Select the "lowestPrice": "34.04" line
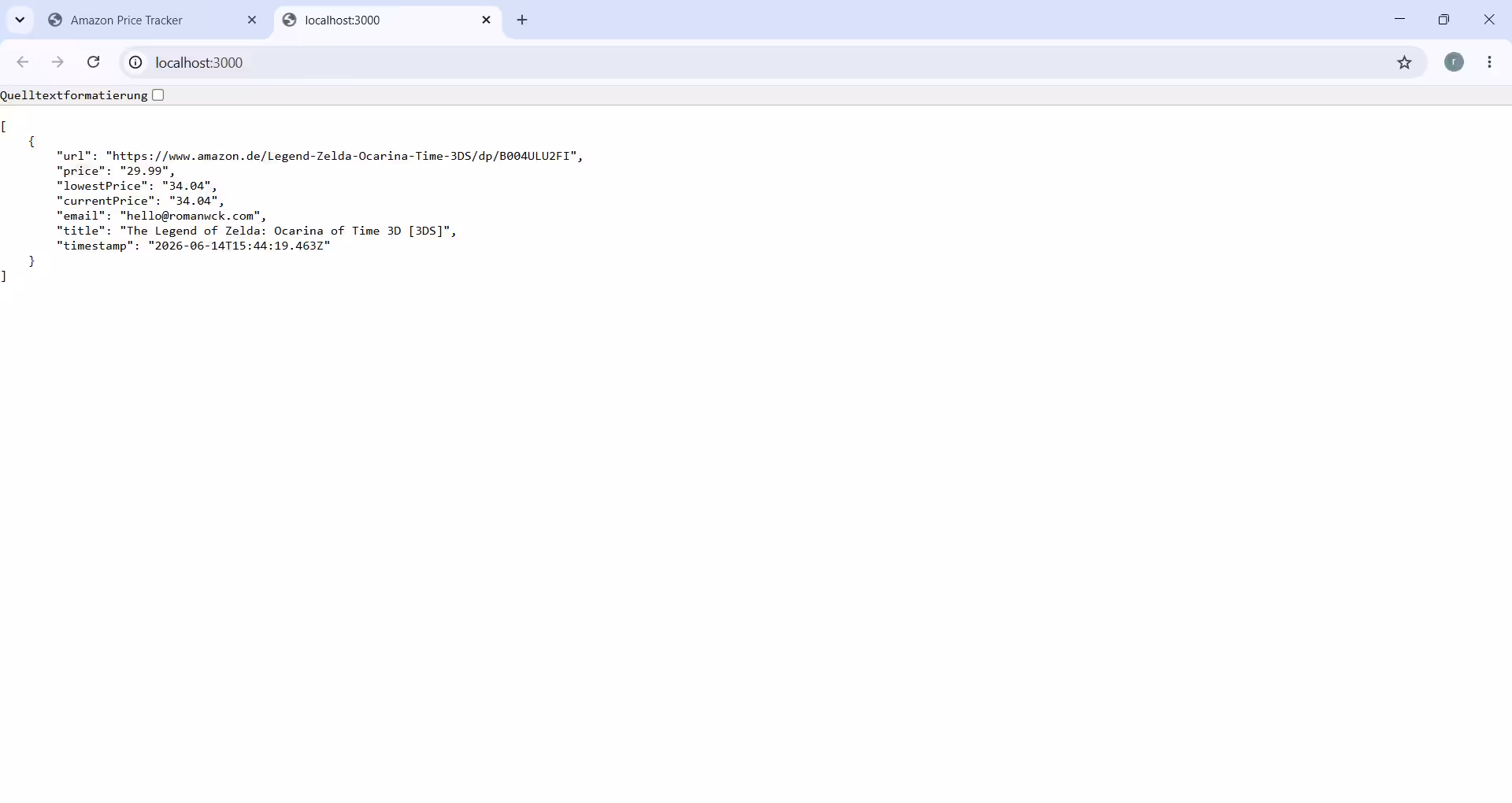Viewport: 1512px width, 803px height. [137, 186]
